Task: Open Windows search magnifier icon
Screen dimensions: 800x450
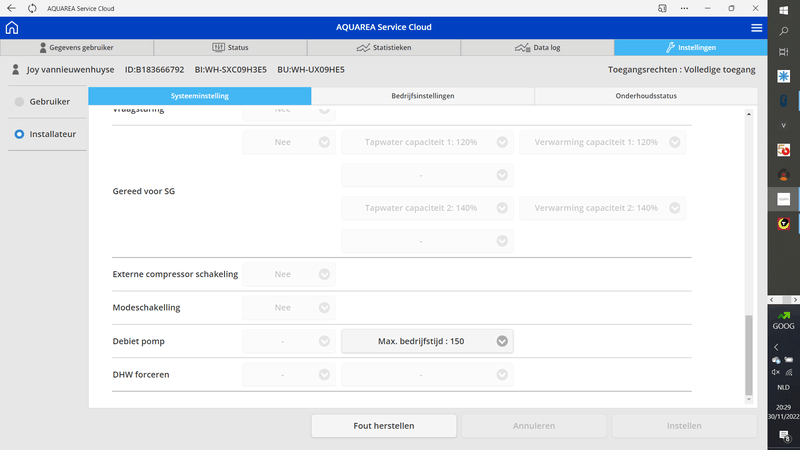Action: [x=784, y=31]
